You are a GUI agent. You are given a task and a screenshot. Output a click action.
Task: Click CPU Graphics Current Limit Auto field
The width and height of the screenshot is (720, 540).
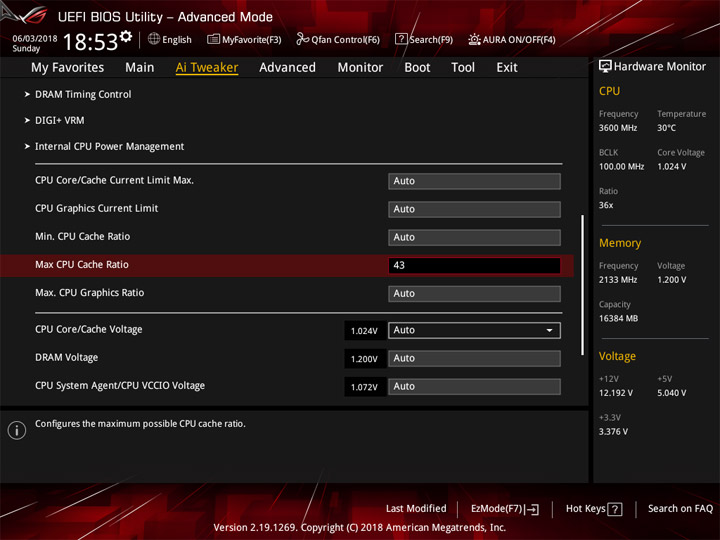(474, 209)
